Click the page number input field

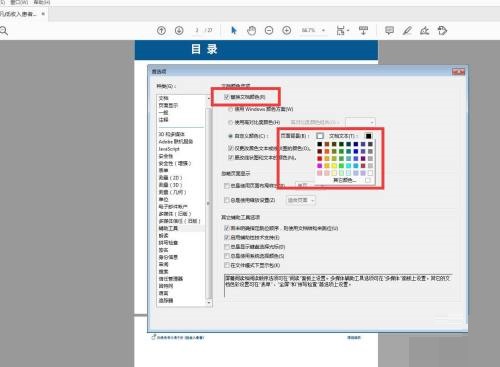point(197,30)
